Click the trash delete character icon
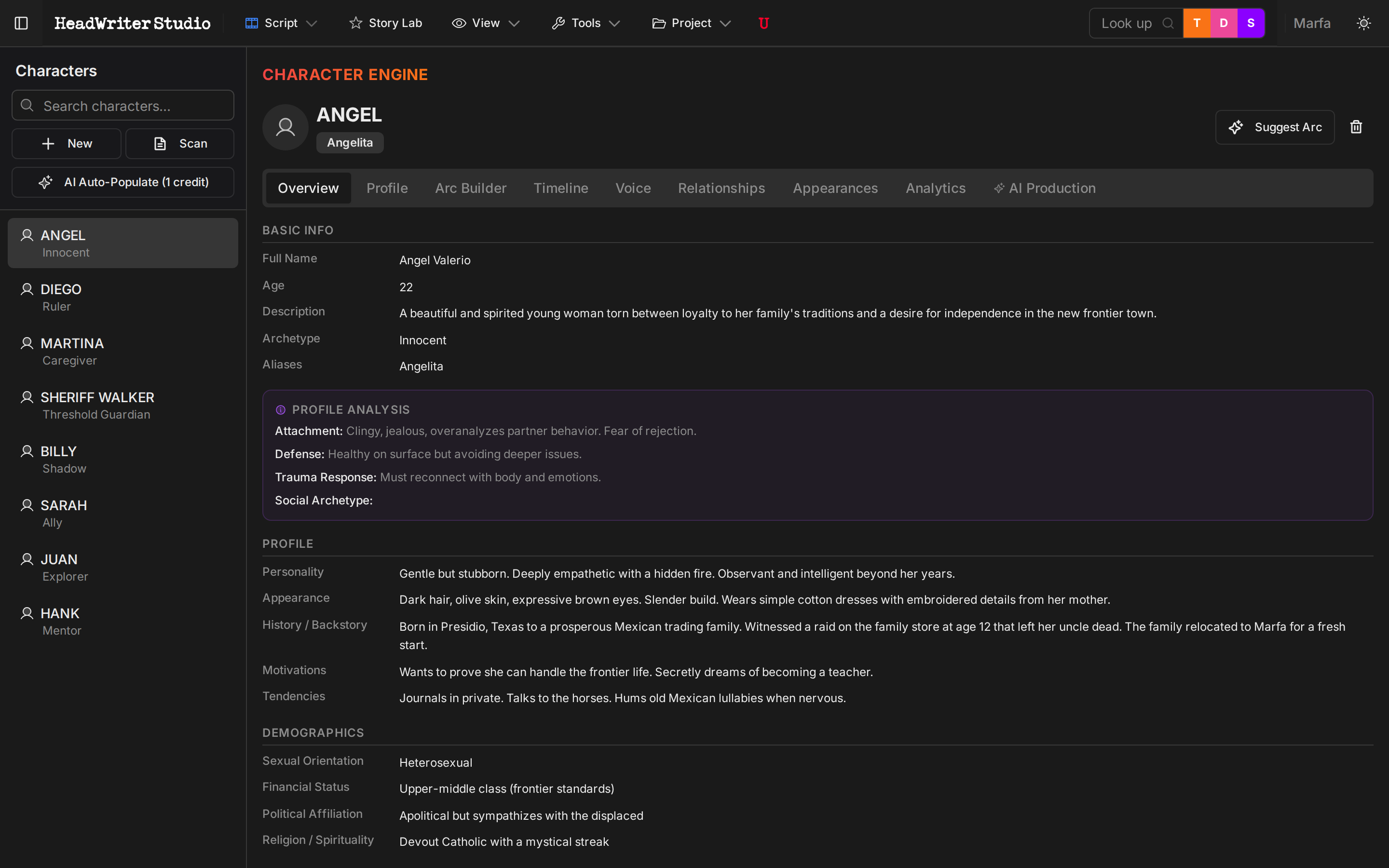 [x=1356, y=127]
